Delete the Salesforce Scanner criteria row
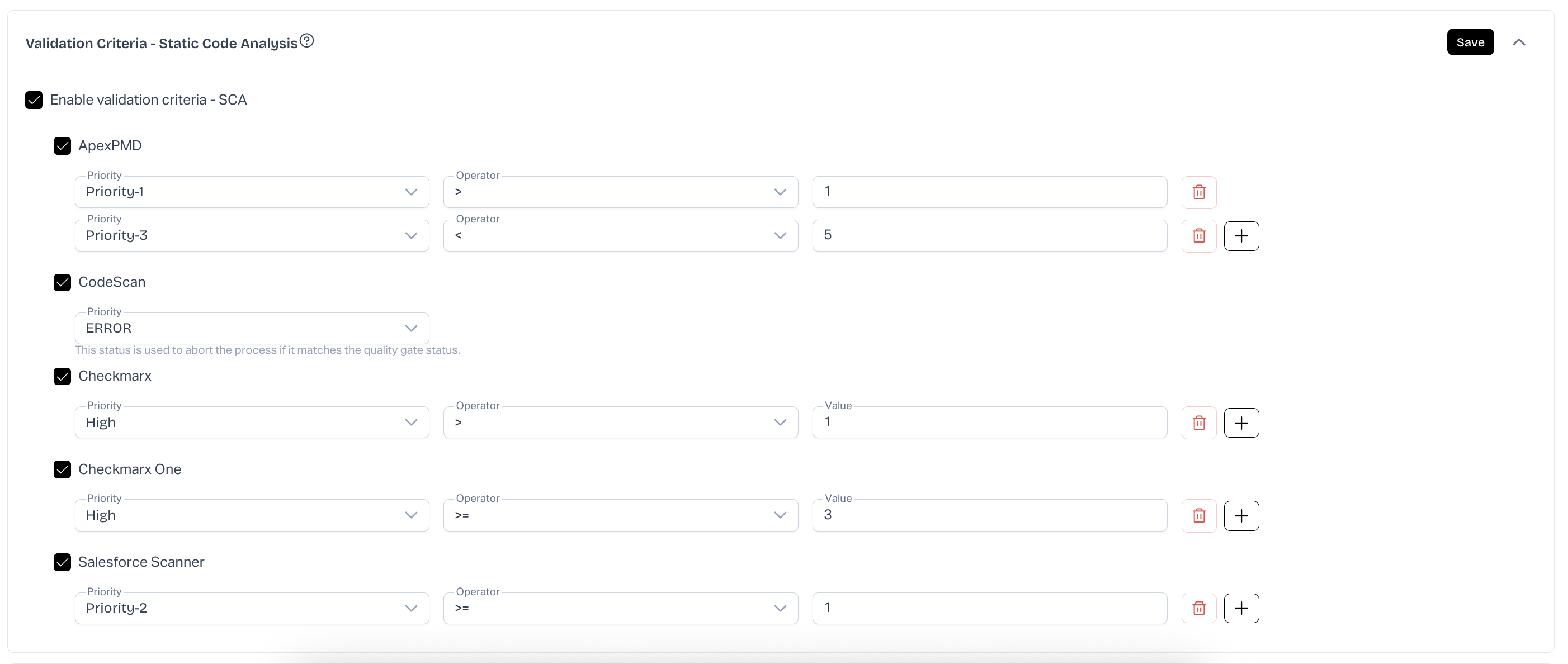The width and height of the screenshot is (1568, 664). [x=1198, y=609]
